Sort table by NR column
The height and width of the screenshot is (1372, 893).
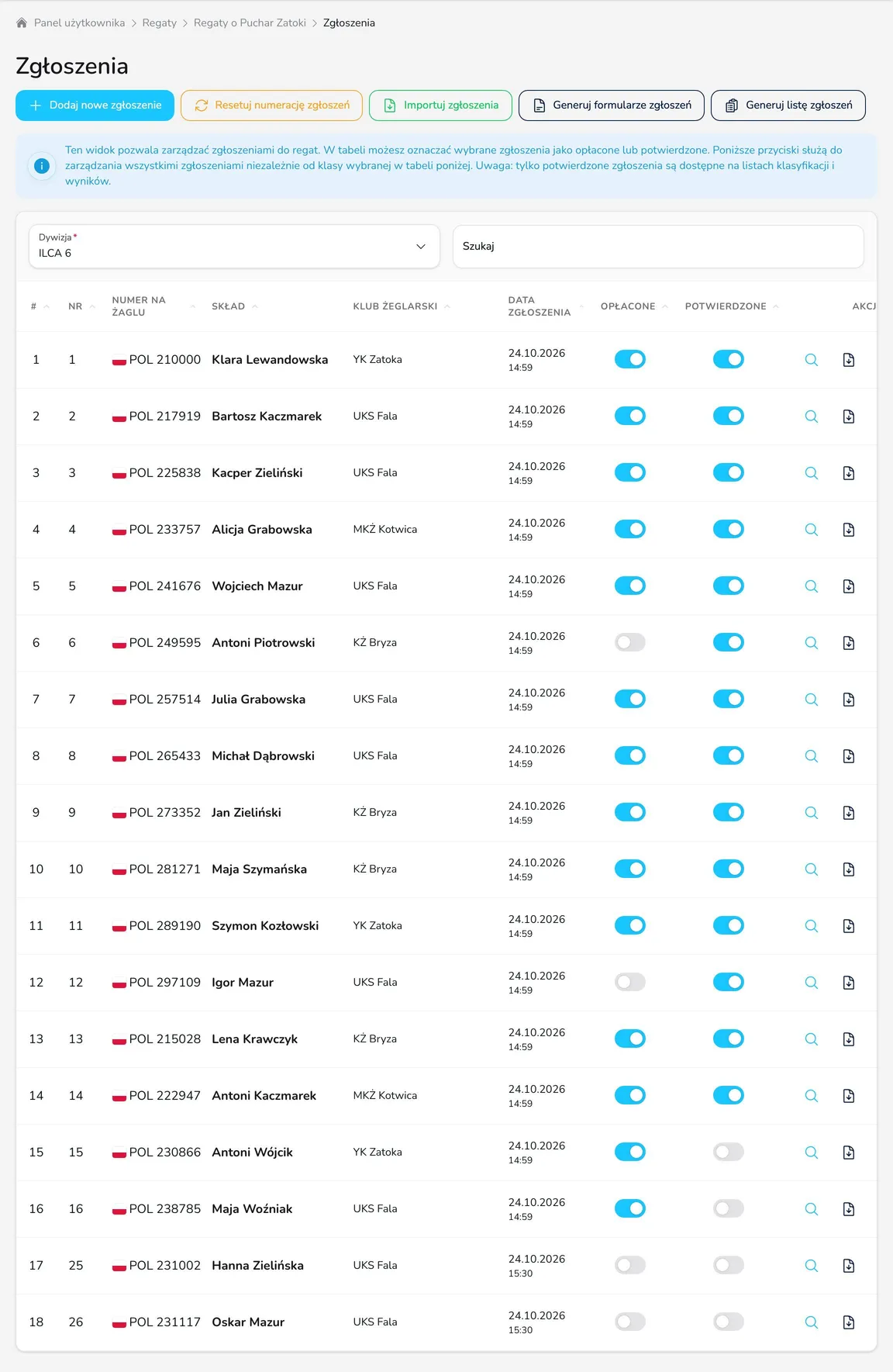coord(81,306)
